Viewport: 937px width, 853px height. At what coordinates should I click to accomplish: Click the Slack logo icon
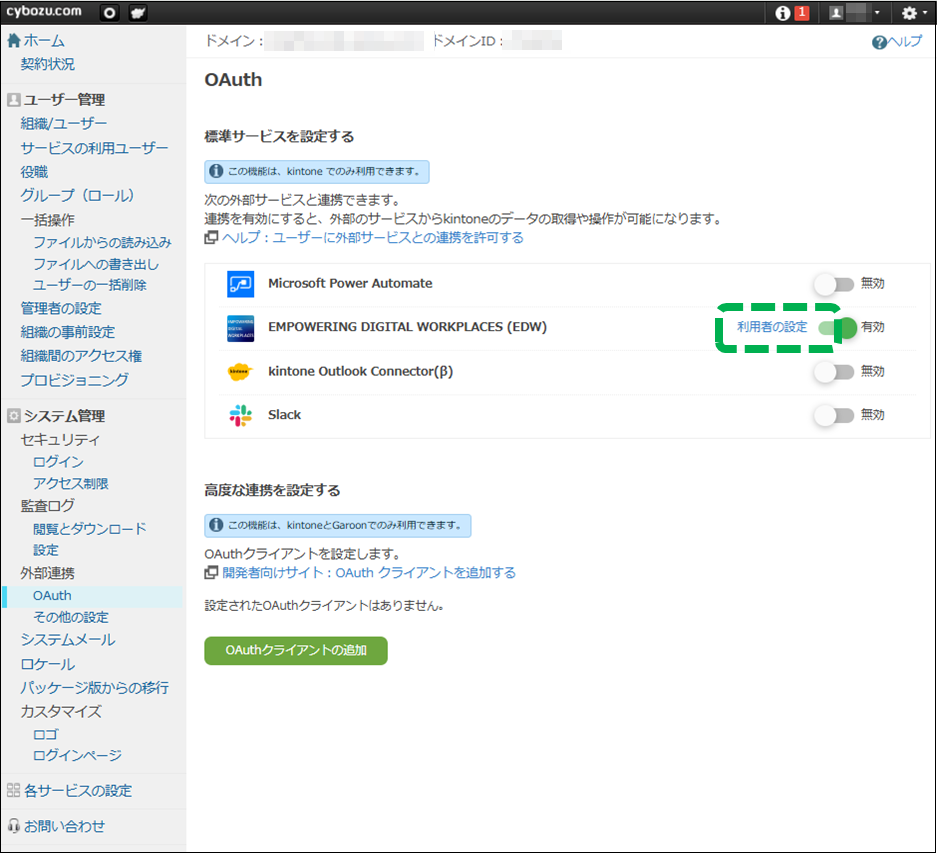pos(240,415)
